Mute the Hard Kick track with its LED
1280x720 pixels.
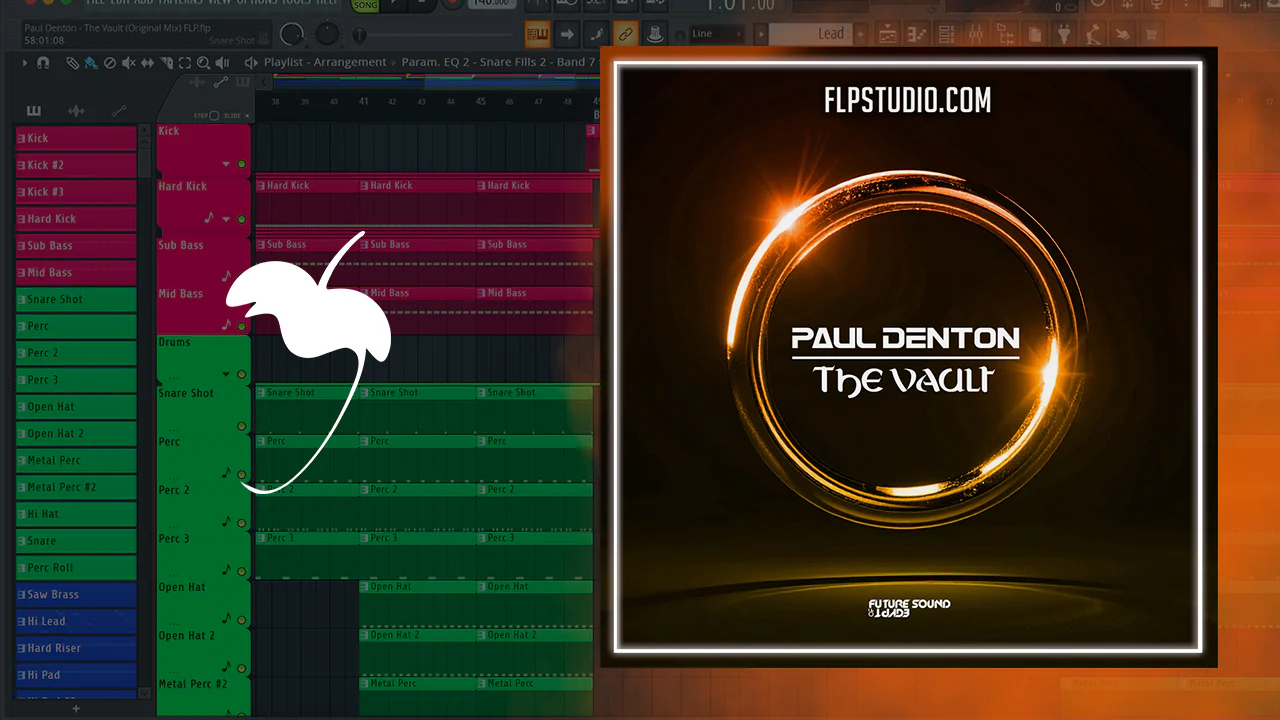[242, 218]
